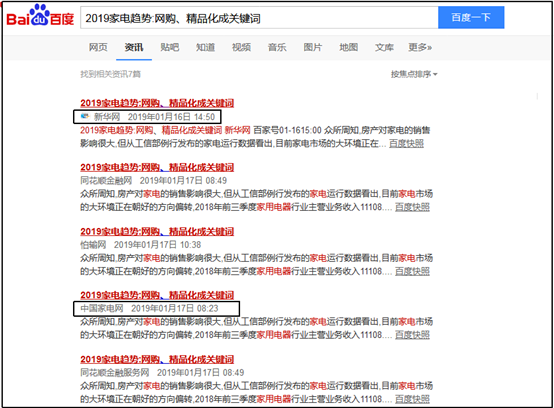This screenshot has width=554, height=408.
Task: Open the 音乐 tab
Action: pos(277,47)
